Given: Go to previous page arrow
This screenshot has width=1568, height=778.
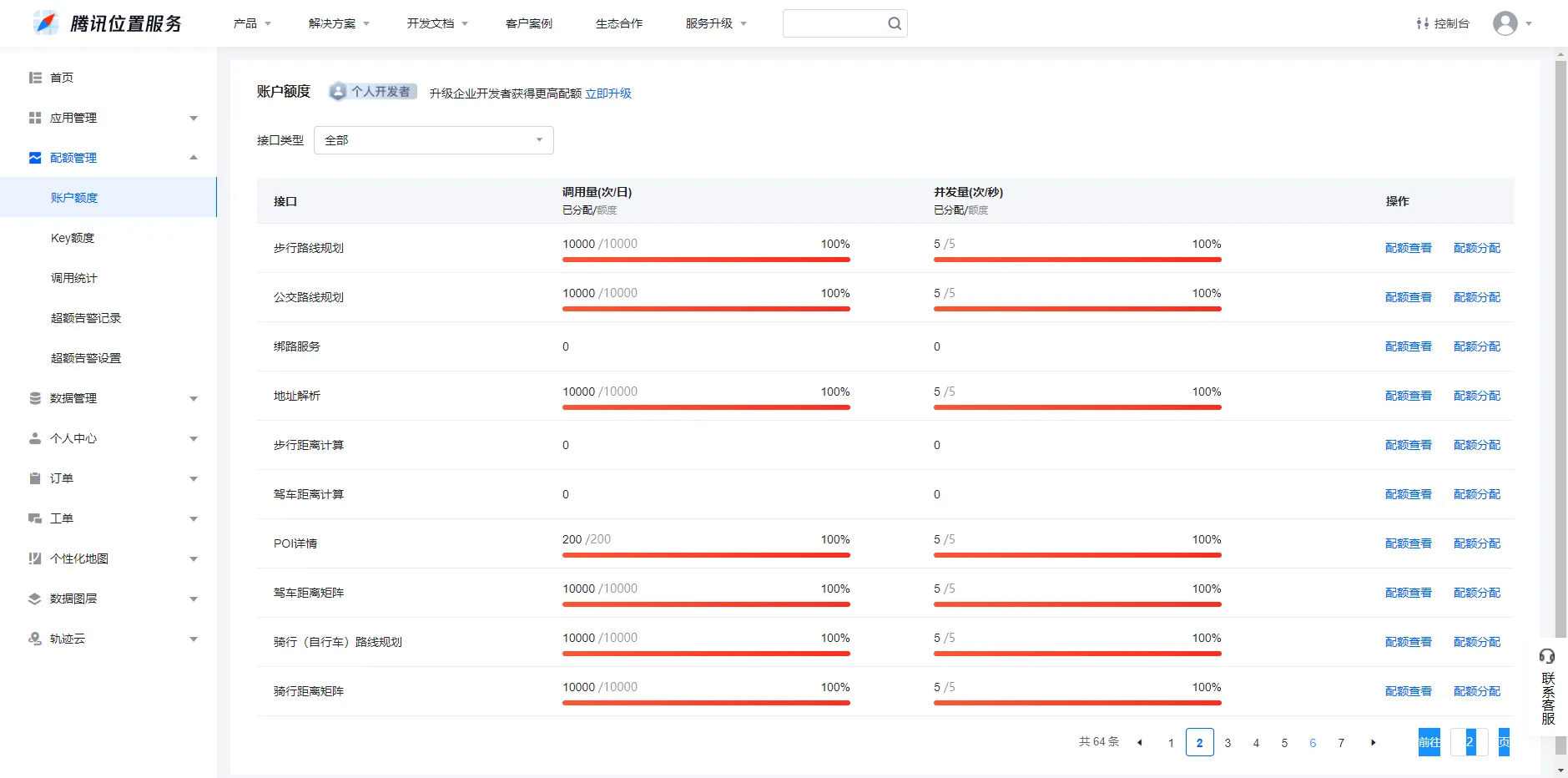Looking at the screenshot, I should tap(1140, 742).
